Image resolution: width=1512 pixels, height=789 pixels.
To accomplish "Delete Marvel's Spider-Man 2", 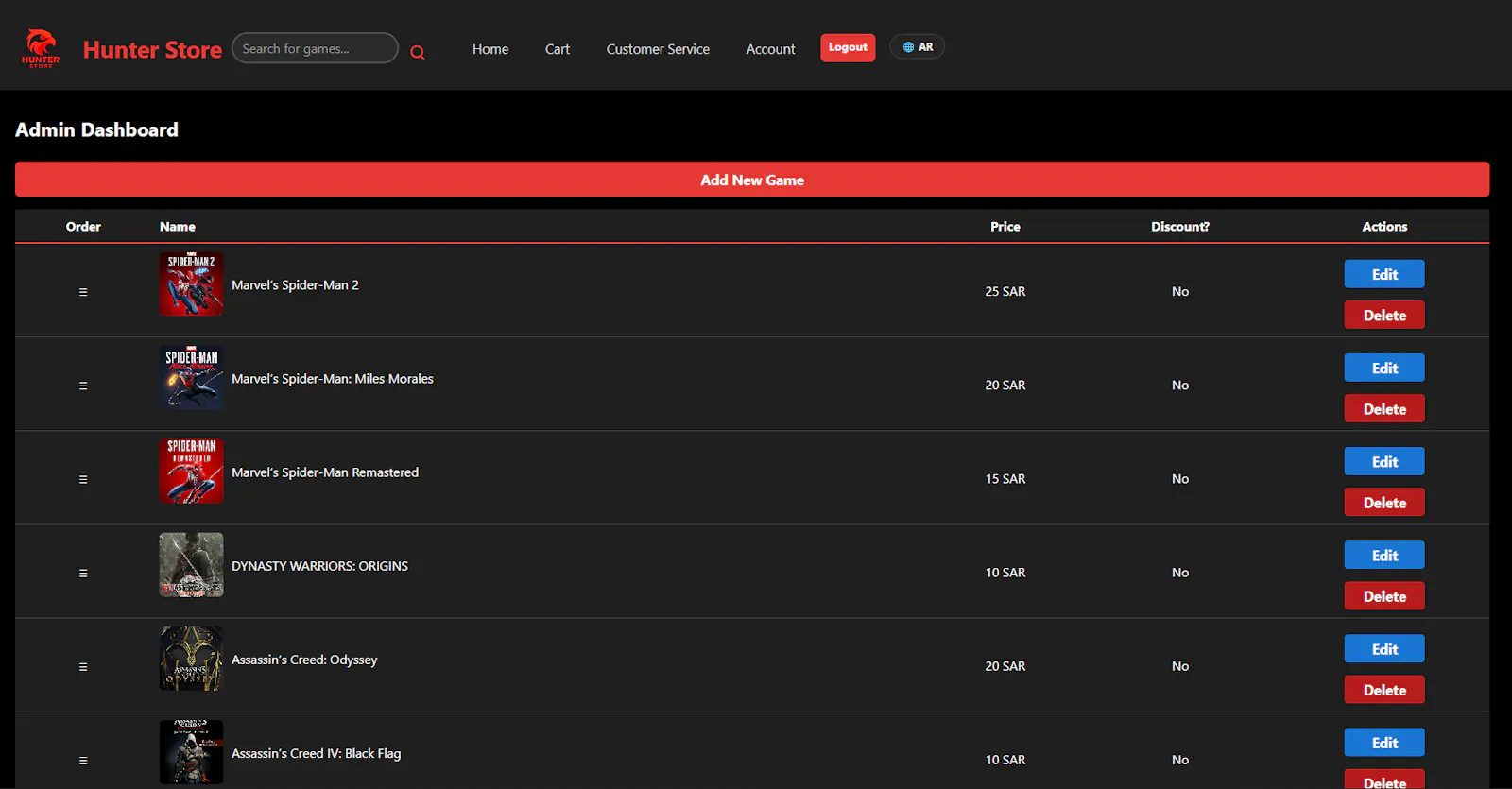I will pos(1384,315).
